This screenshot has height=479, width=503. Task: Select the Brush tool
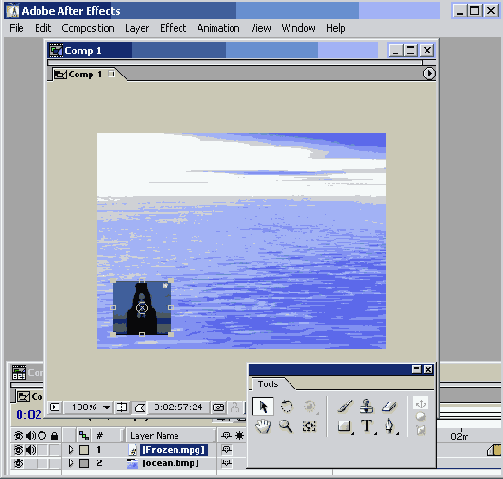[x=345, y=406]
